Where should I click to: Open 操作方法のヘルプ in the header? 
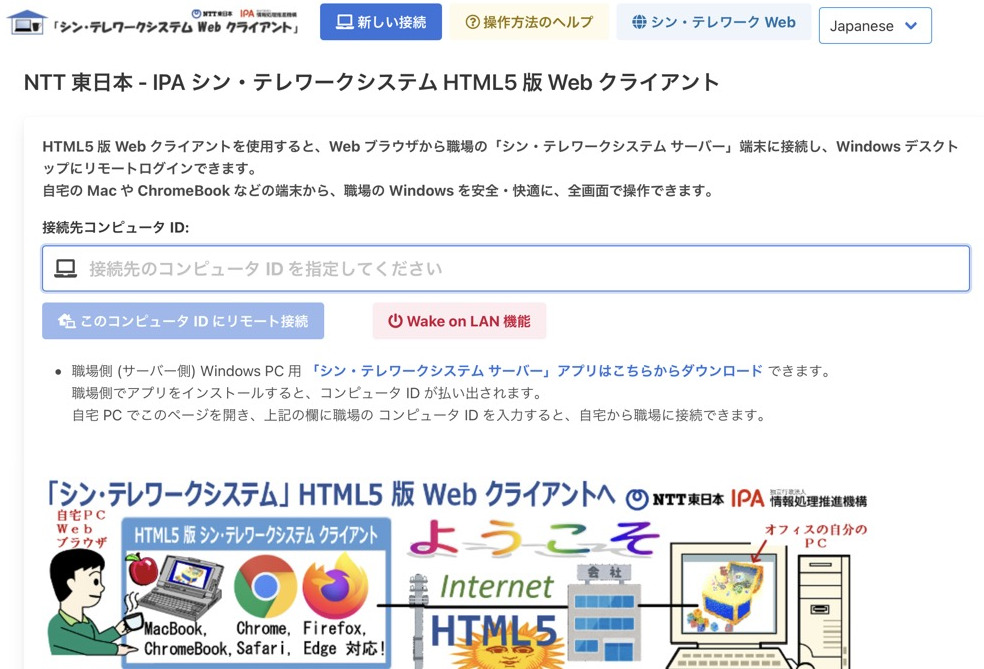click(x=529, y=22)
